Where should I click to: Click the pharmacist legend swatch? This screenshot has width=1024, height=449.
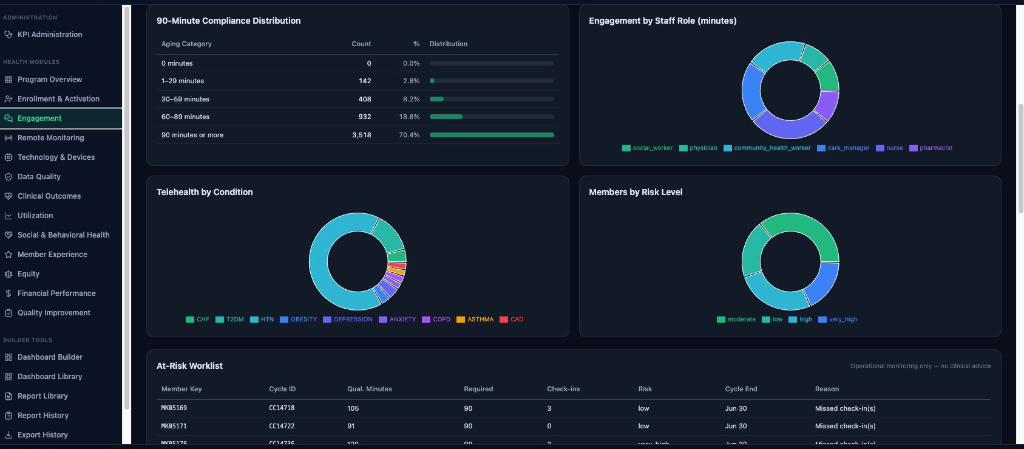(x=913, y=148)
